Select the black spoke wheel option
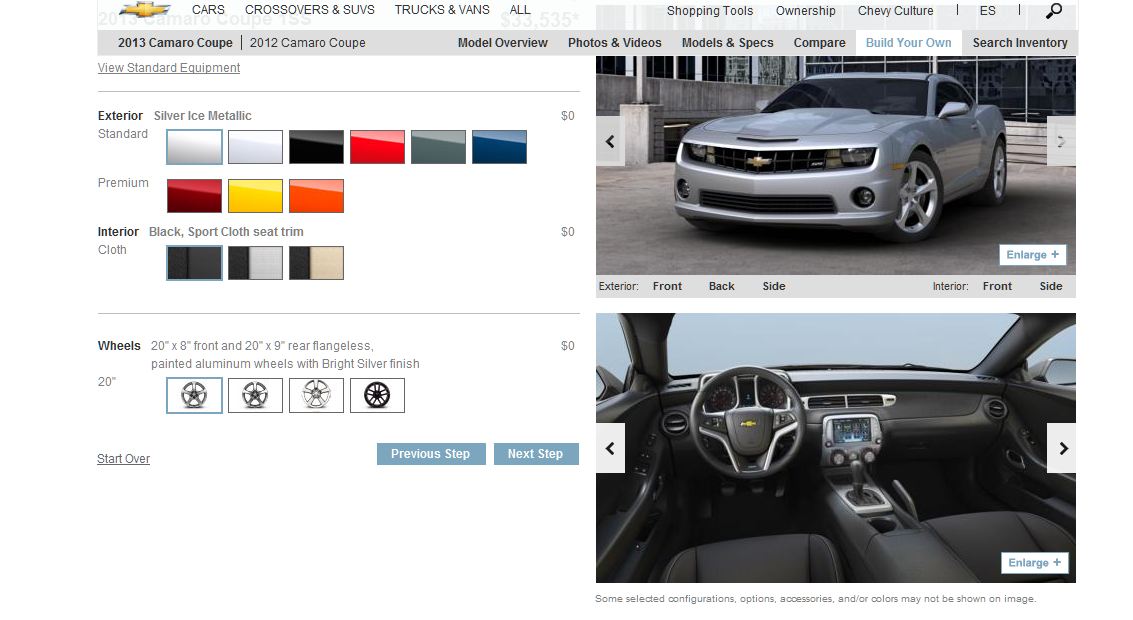 click(x=377, y=395)
